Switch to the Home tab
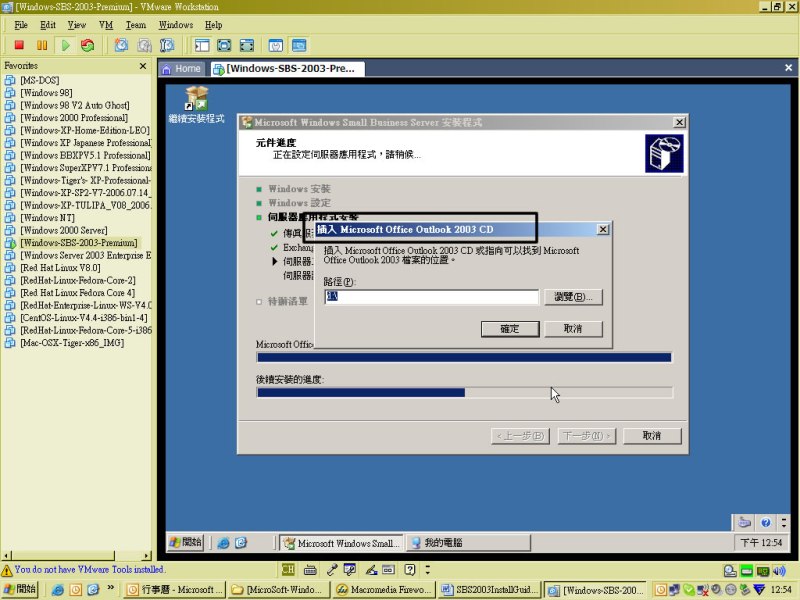 [181, 69]
